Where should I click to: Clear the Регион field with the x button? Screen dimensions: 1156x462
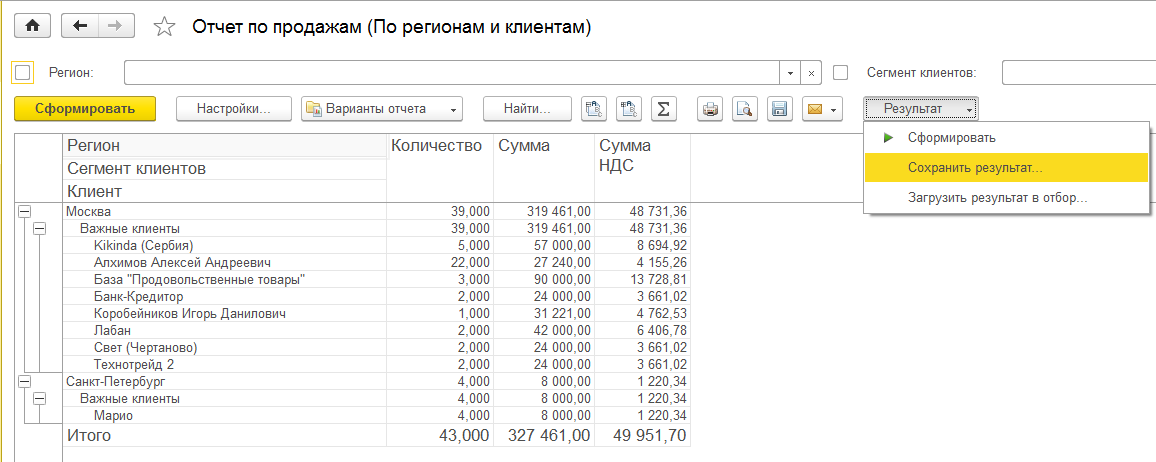811,73
